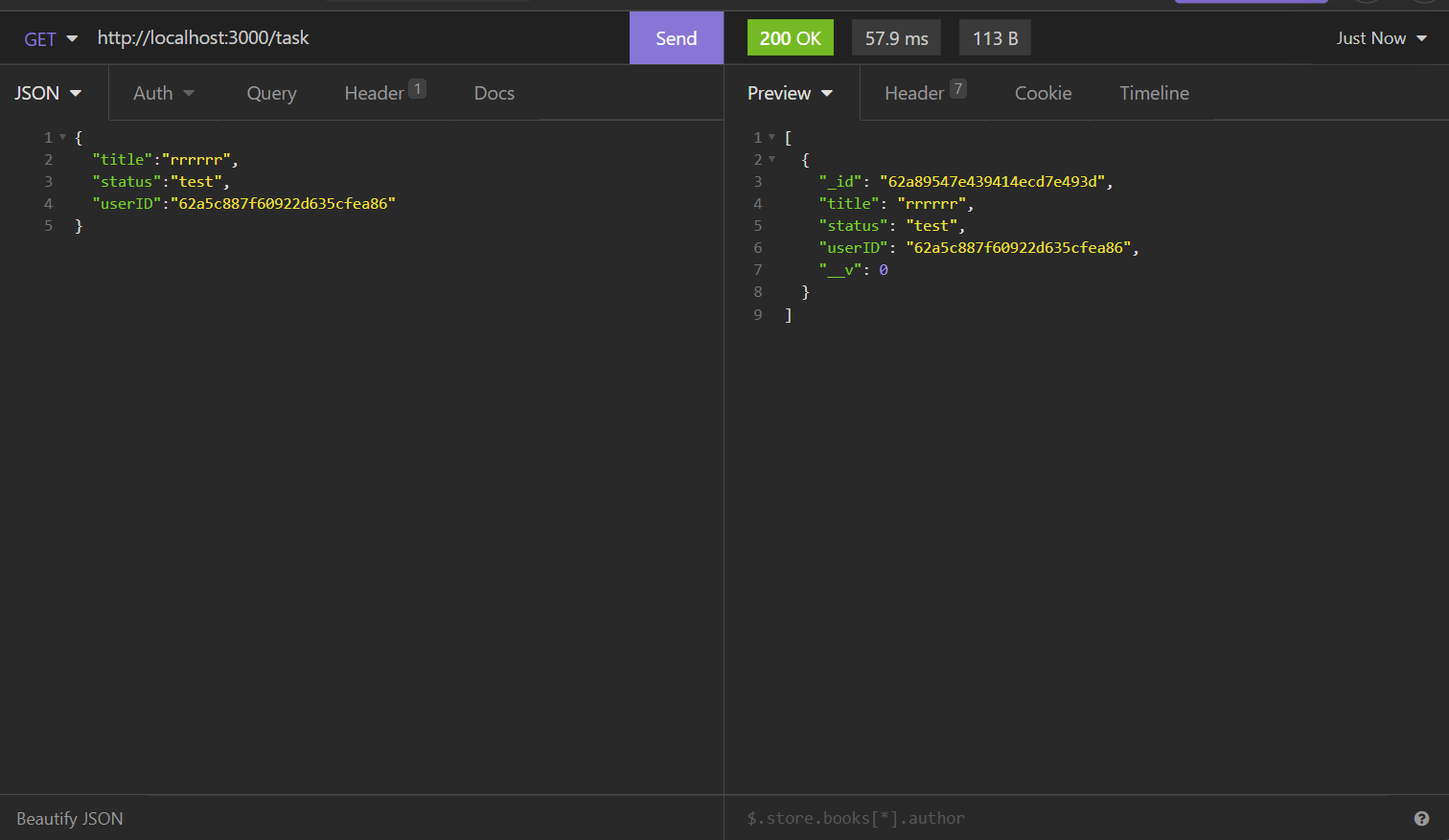Click the response "title" line
This screenshot has height=840, width=1449.
[896, 203]
